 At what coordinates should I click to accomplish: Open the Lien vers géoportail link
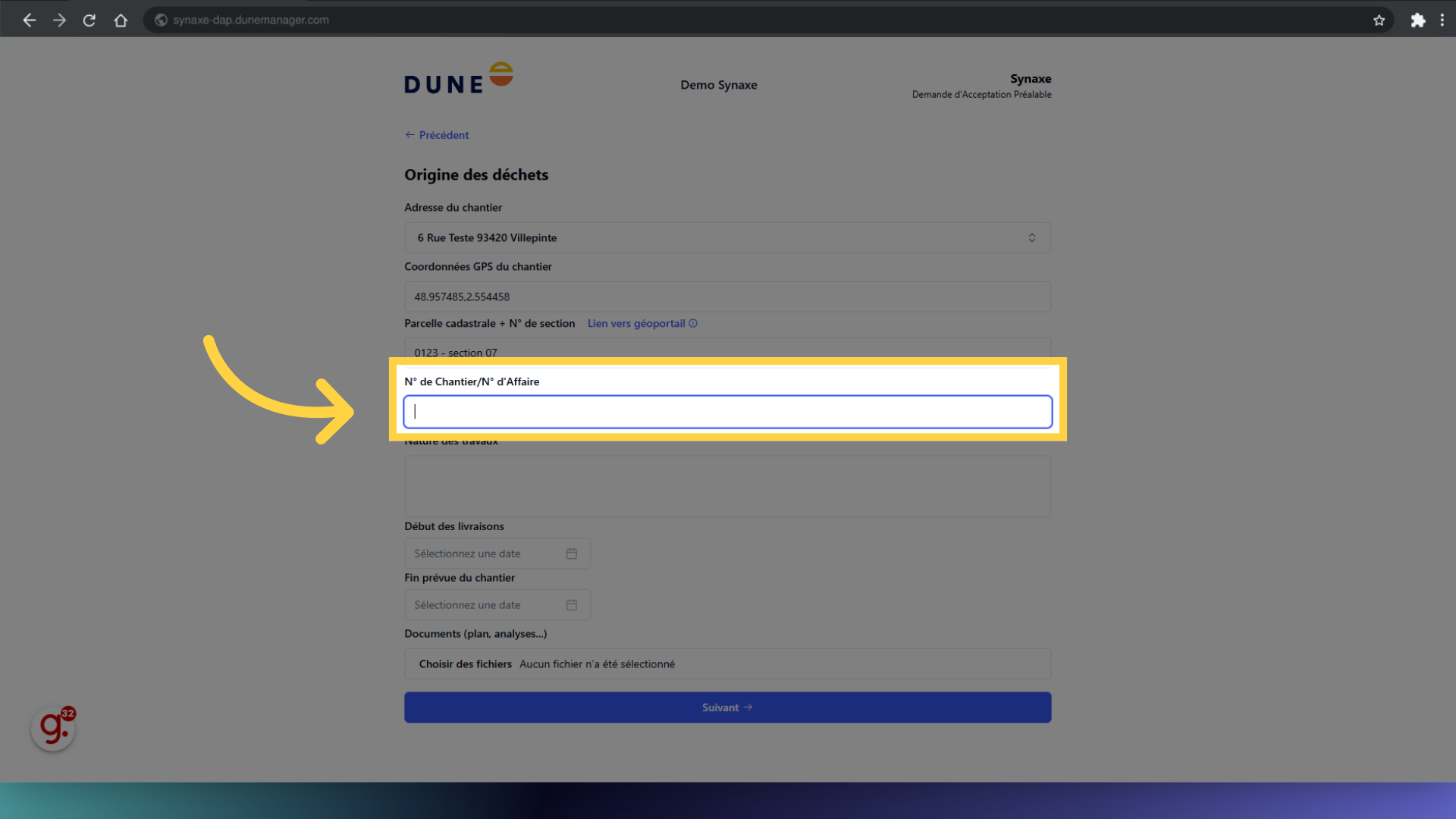click(x=635, y=323)
